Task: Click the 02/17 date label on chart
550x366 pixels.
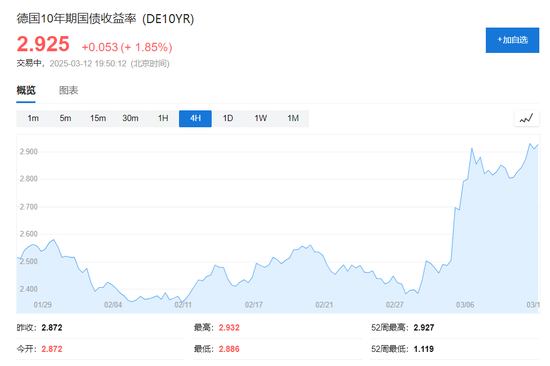Action: click(x=254, y=305)
